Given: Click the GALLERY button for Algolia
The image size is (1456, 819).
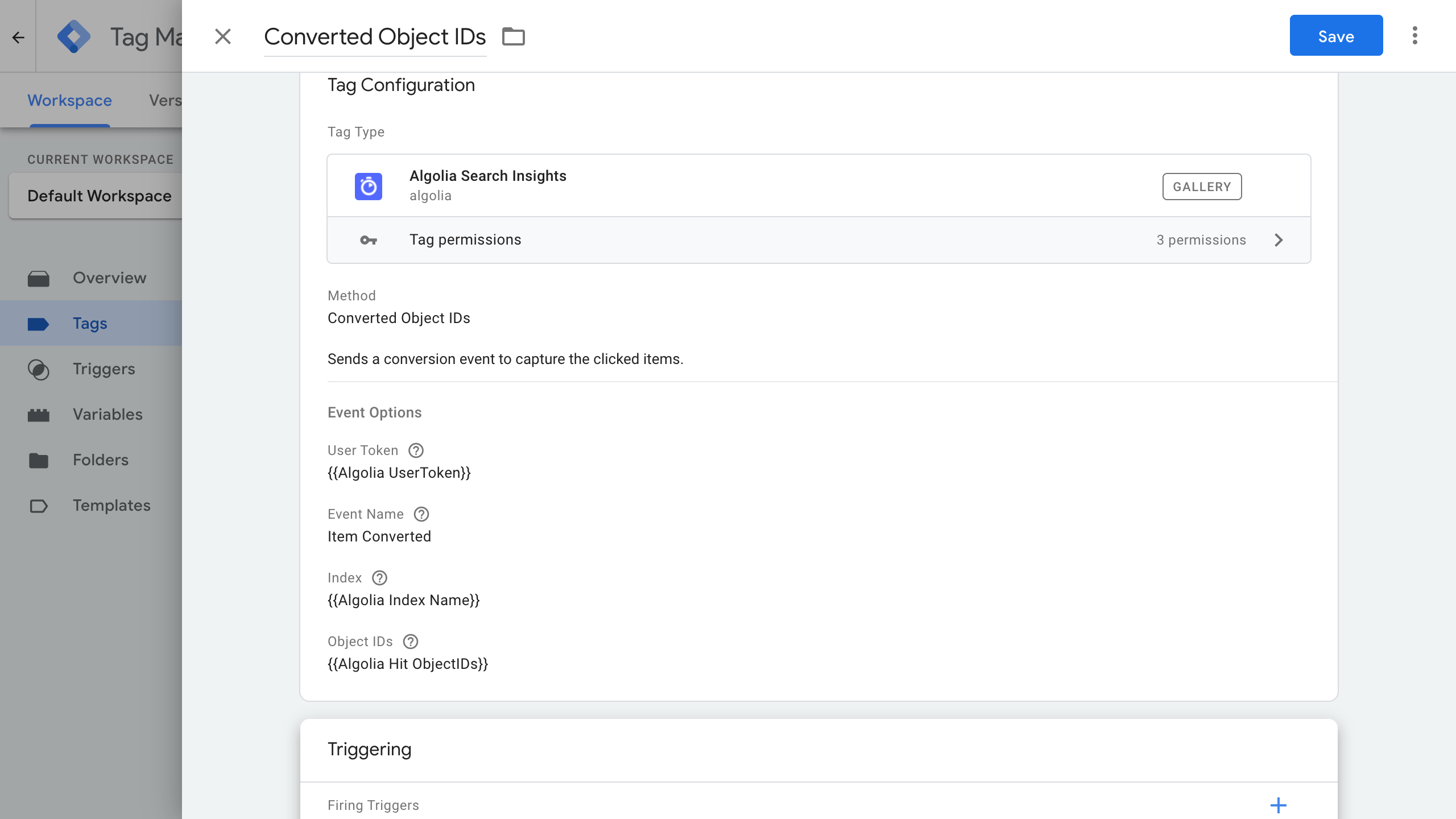Looking at the screenshot, I should pos(1201,186).
